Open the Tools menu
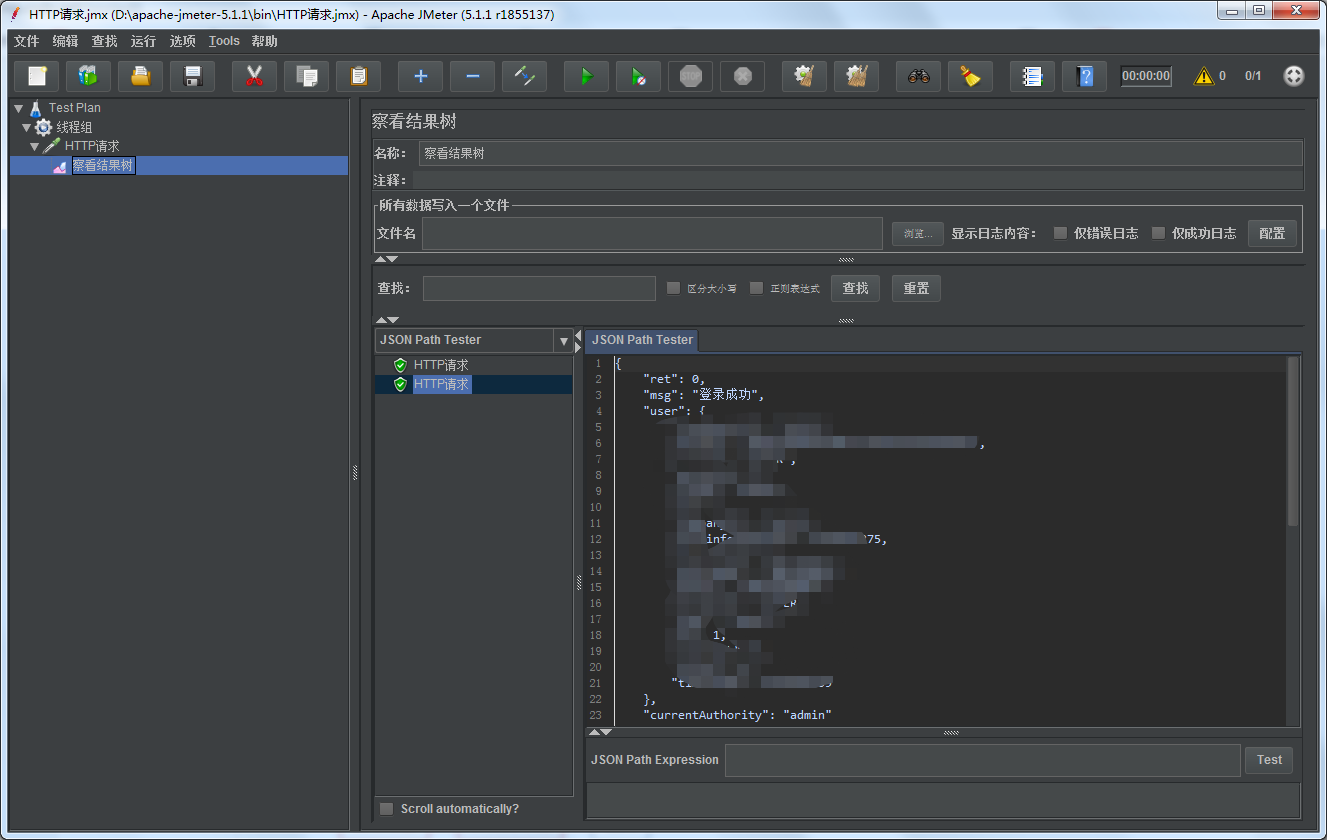Image resolution: width=1327 pixels, height=840 pixels. 224,41
